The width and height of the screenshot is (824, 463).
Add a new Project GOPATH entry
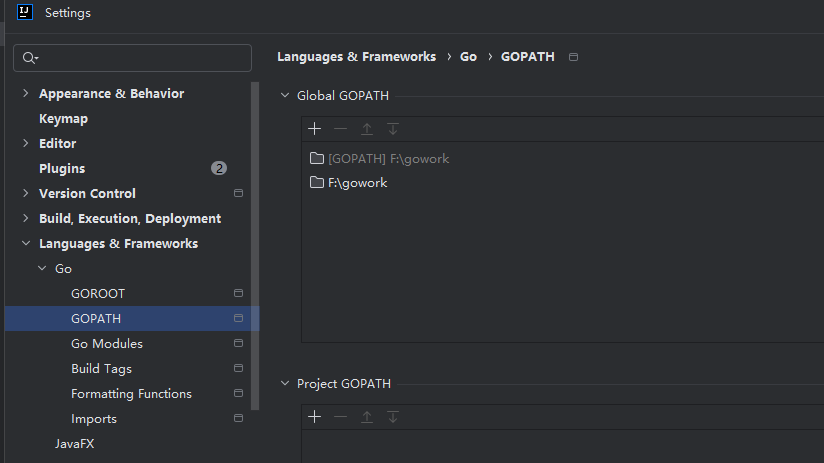[x=314, y=417]
